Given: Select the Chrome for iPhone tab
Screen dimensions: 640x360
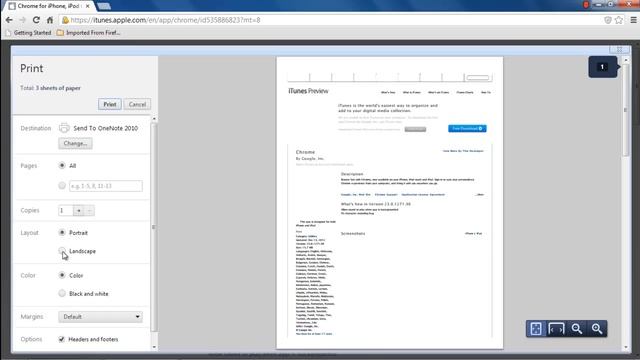Looking at the screenshot, I should click(x=48, y=6).
